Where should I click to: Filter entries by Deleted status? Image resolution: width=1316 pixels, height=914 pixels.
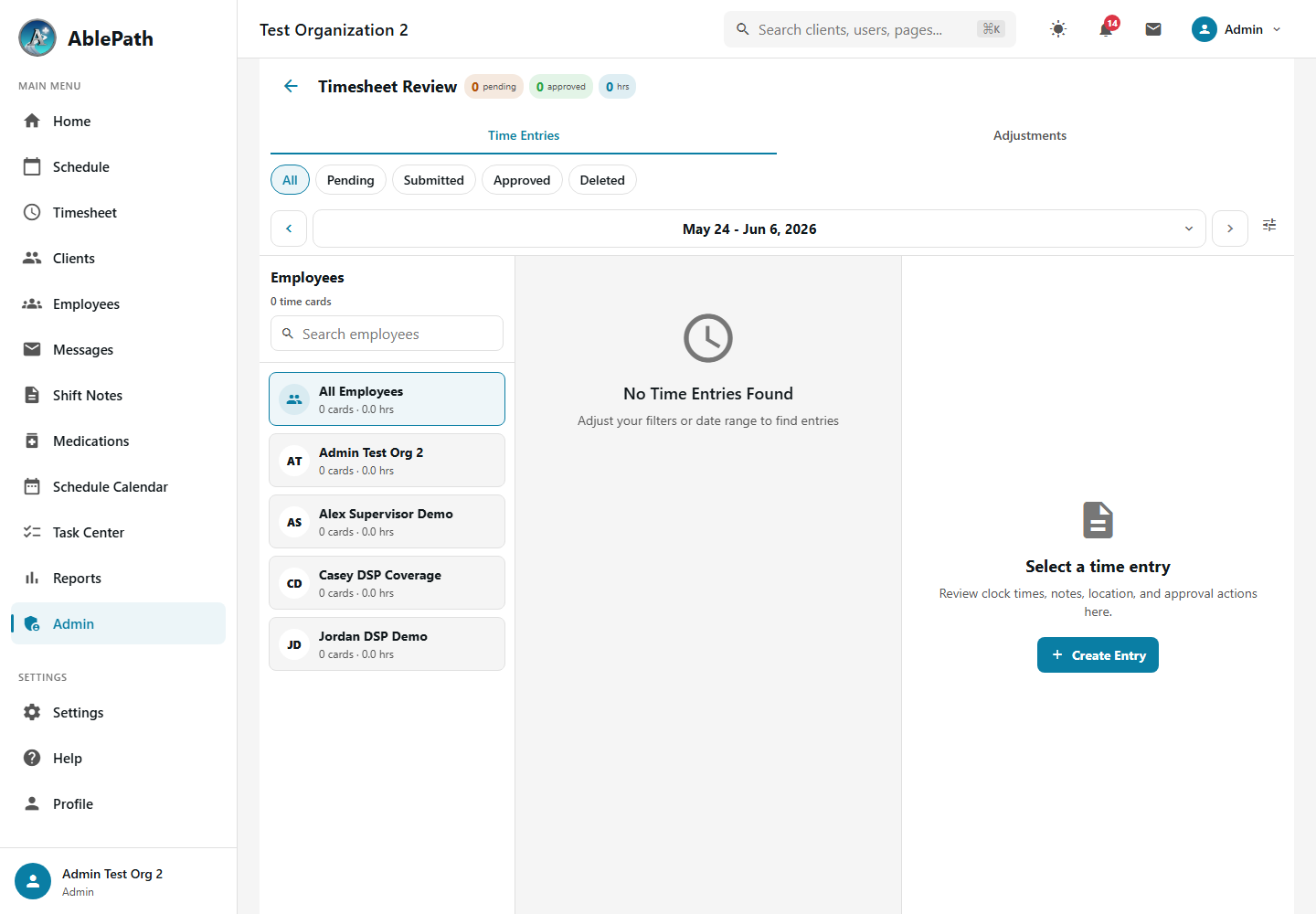tap(602, 180)
